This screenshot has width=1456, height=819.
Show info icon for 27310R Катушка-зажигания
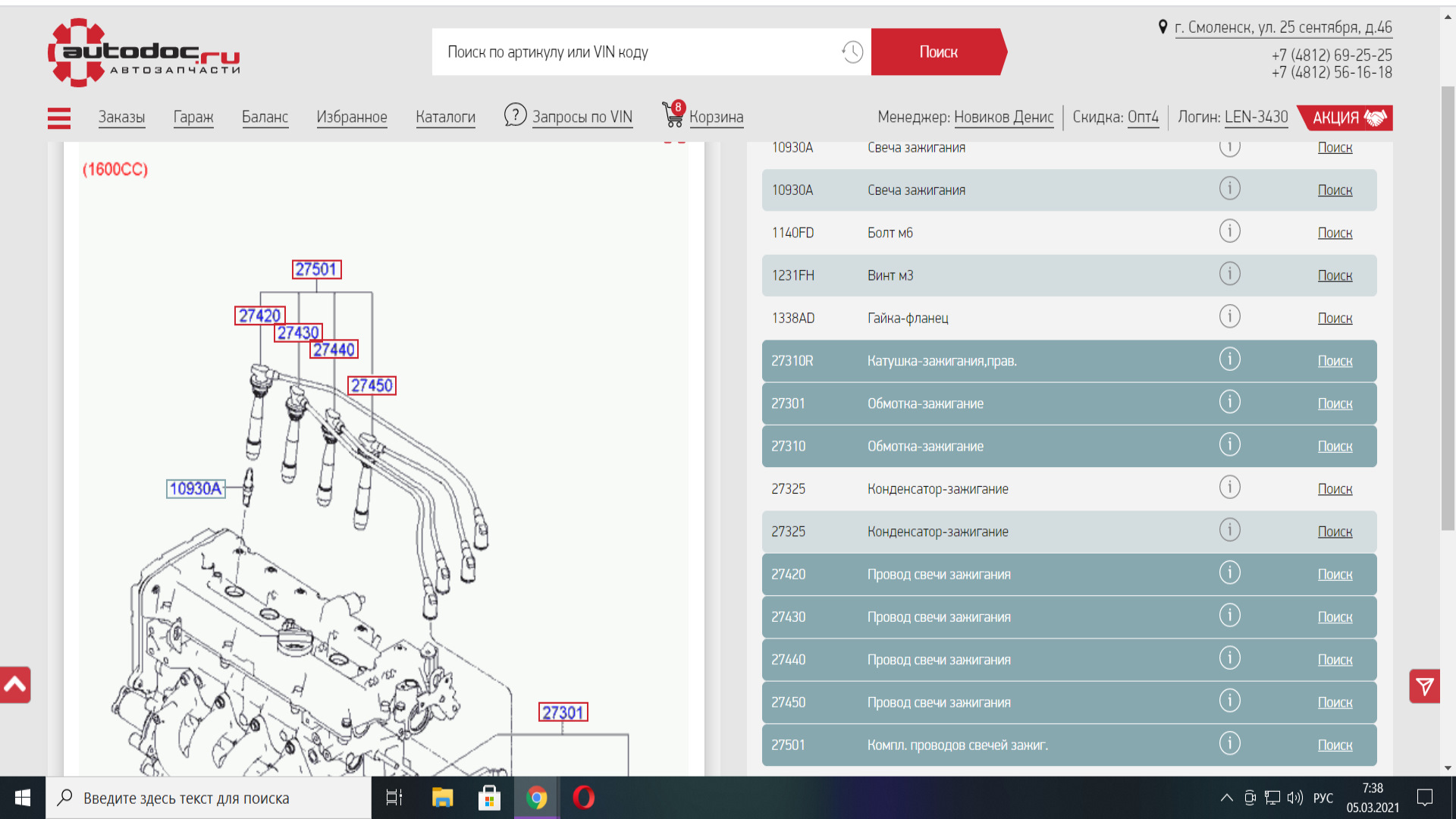coord(1229,359)
